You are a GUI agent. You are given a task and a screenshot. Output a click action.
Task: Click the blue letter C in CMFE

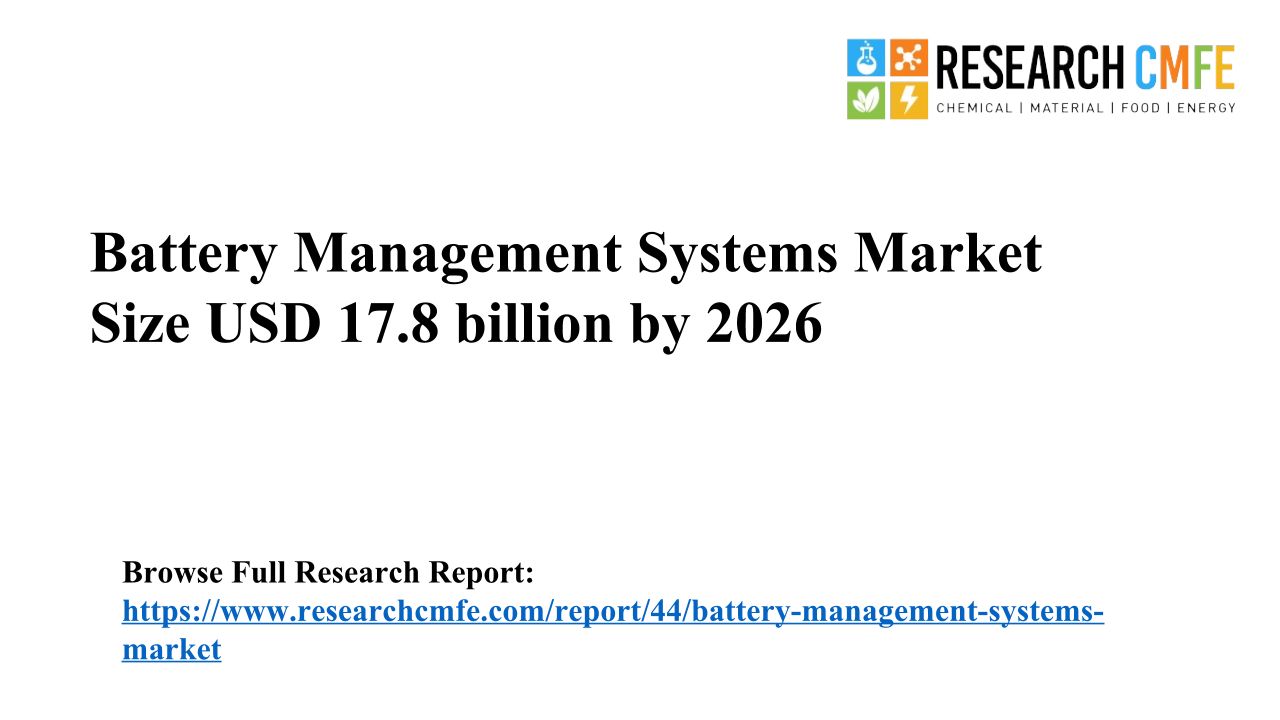coord(1146,68)
